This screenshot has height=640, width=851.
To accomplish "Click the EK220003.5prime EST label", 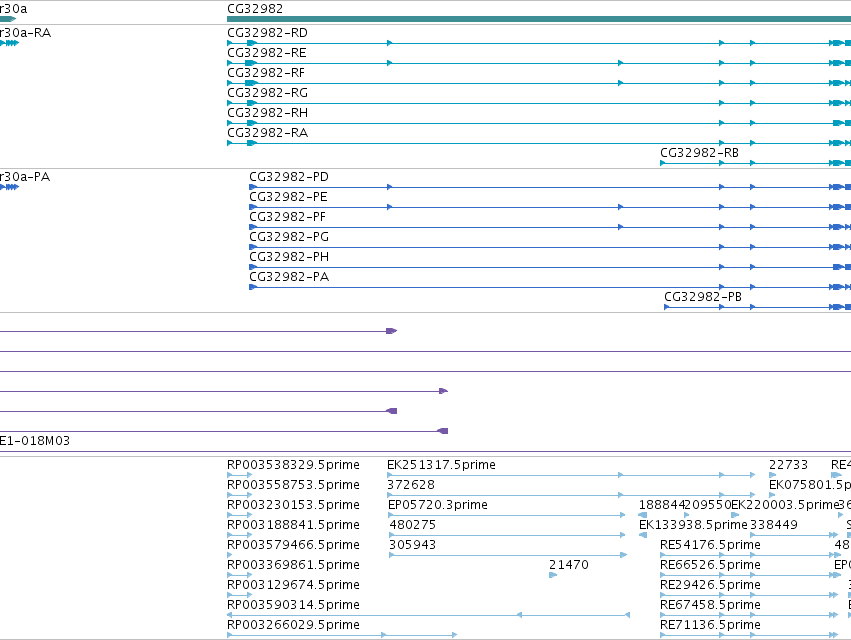I will pos(785,505).
